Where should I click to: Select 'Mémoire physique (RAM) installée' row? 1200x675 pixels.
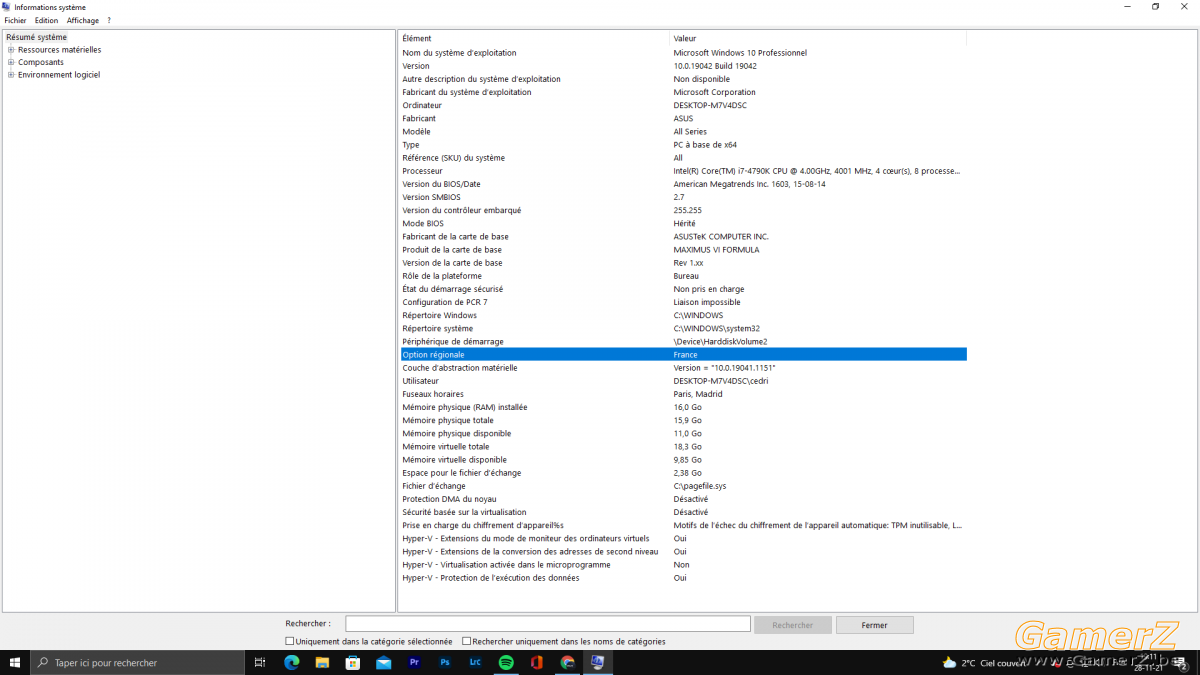pyautogui.click(x=683, y=407)
